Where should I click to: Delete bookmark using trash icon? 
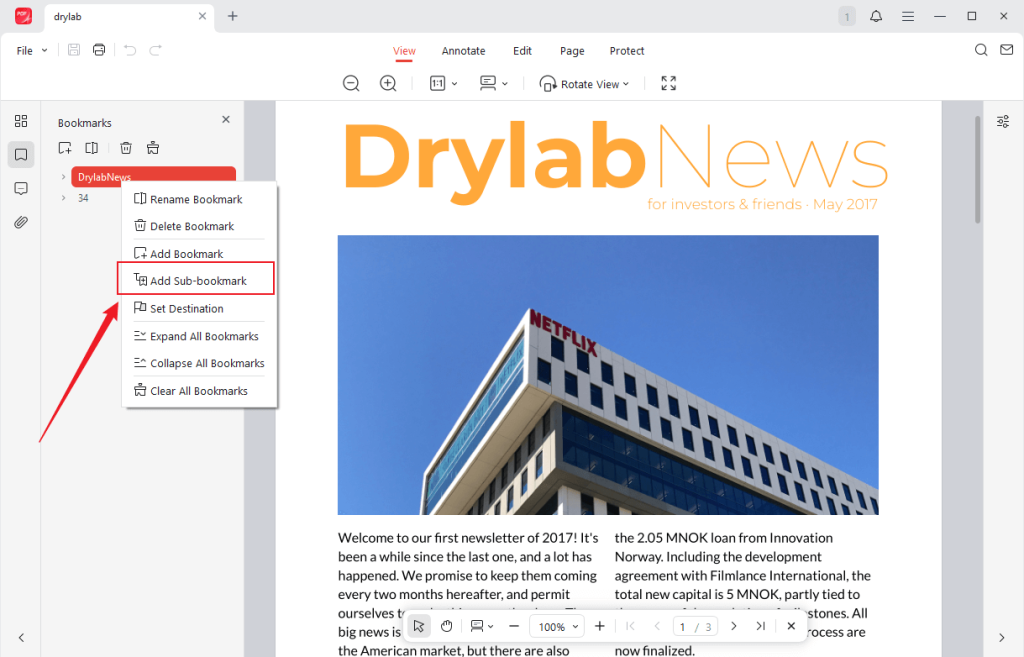pos(126,148)
